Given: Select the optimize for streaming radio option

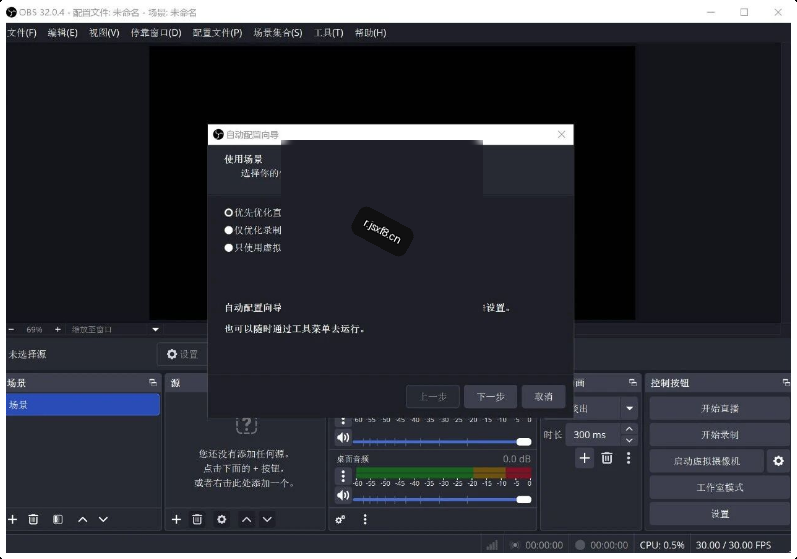Looking at the screenshot, I should click(253, 212).
